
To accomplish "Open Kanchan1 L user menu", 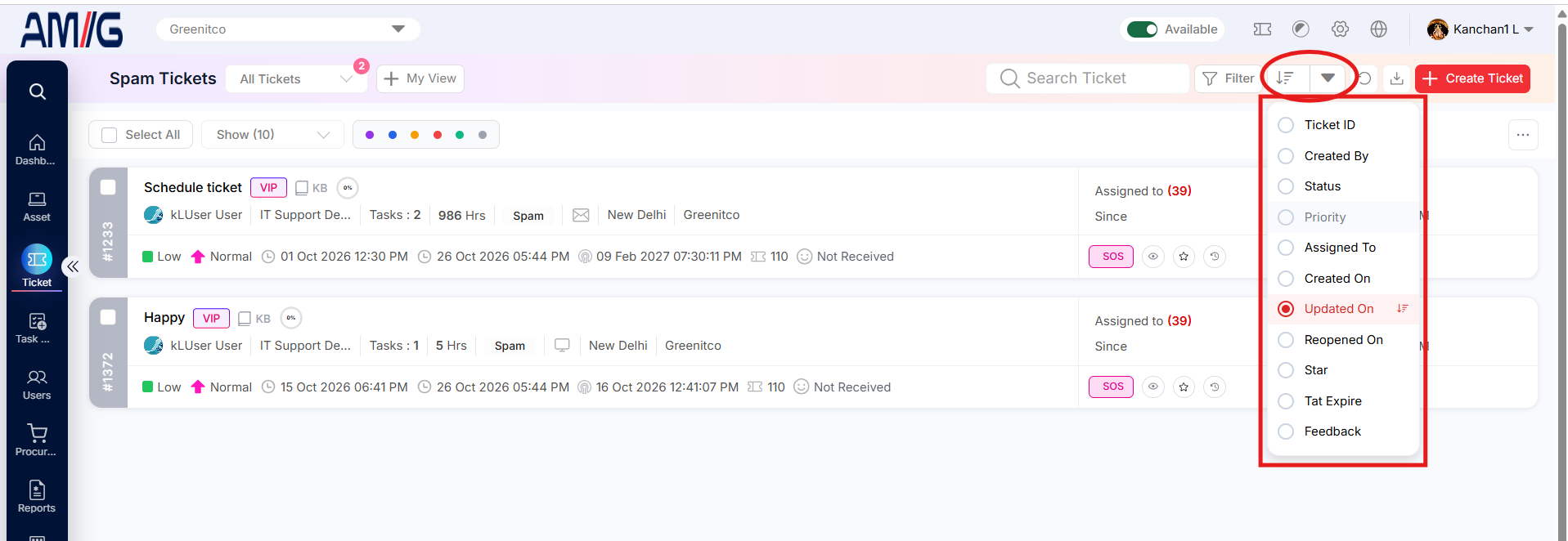I will coord(1480,29).
